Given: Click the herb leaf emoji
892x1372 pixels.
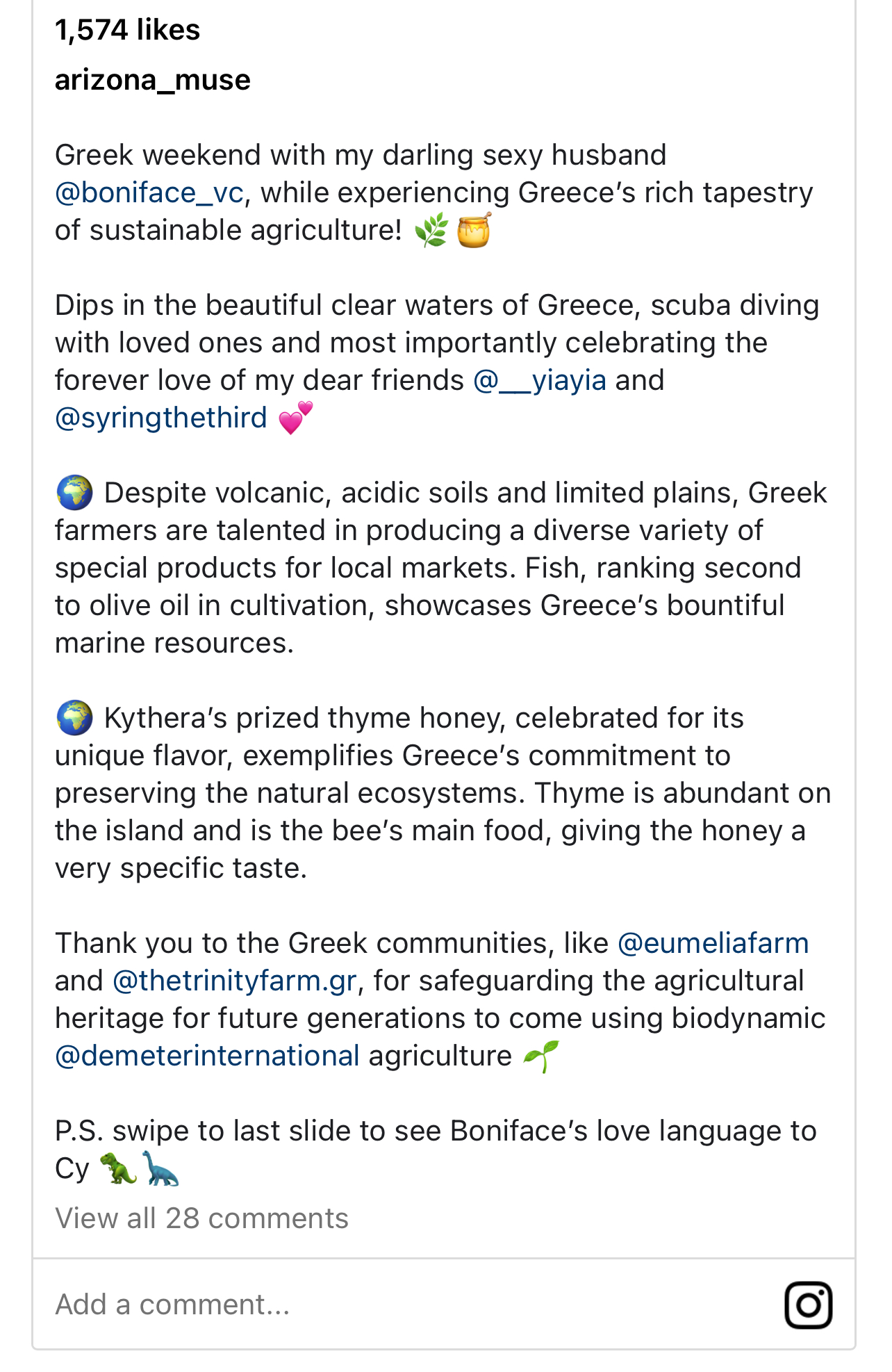Looking at the screenshot, I should 431,231.
